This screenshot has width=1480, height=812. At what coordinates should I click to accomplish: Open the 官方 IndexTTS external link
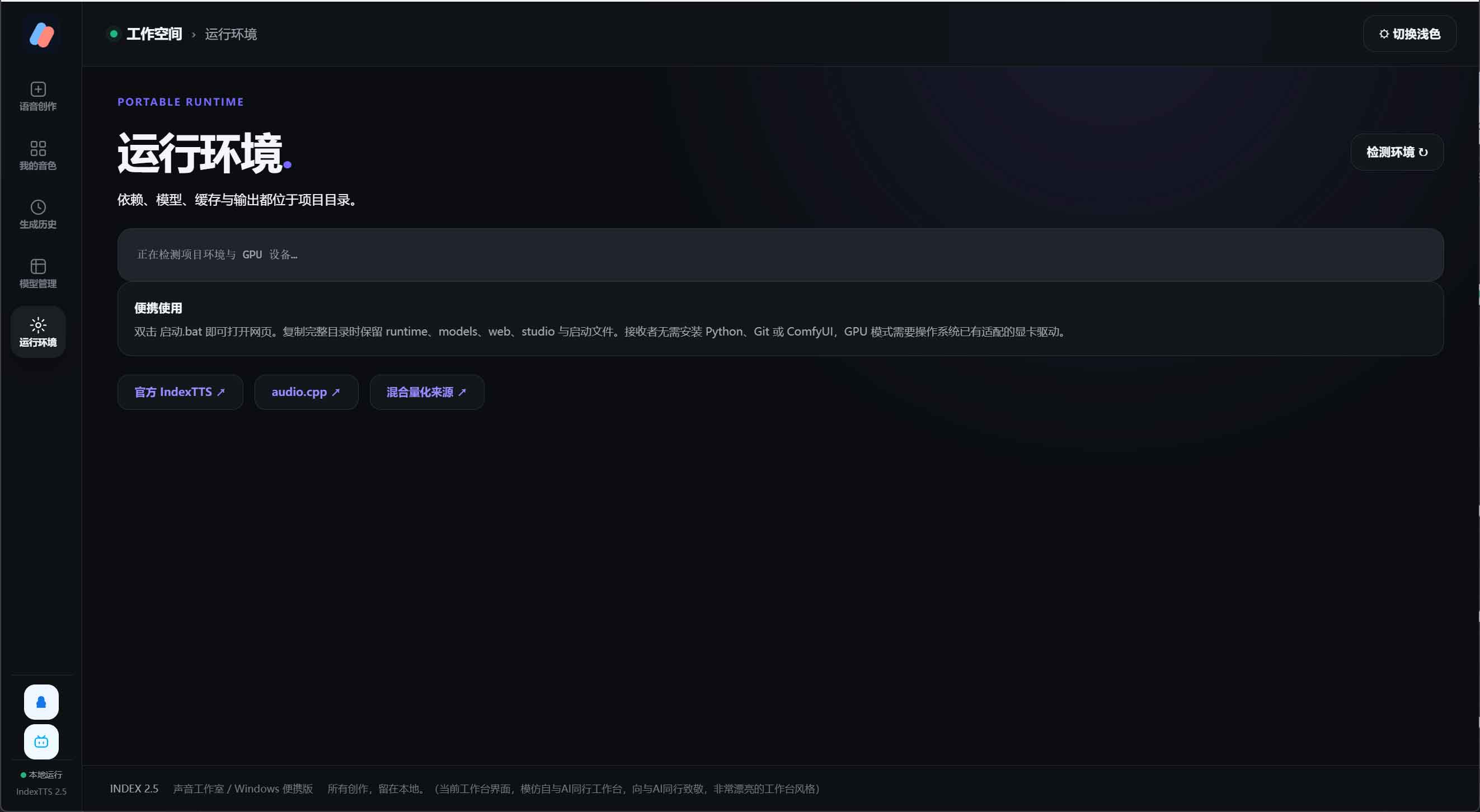tap(180, 392)
